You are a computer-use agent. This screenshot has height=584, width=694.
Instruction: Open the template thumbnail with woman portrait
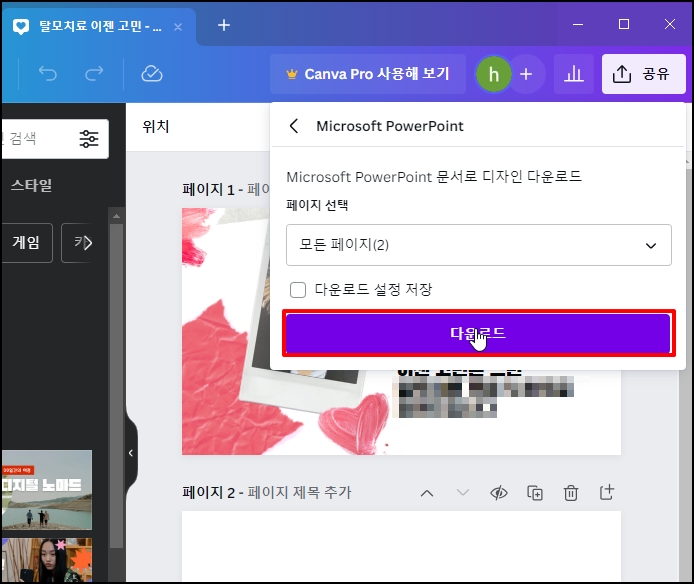(47, 560)
